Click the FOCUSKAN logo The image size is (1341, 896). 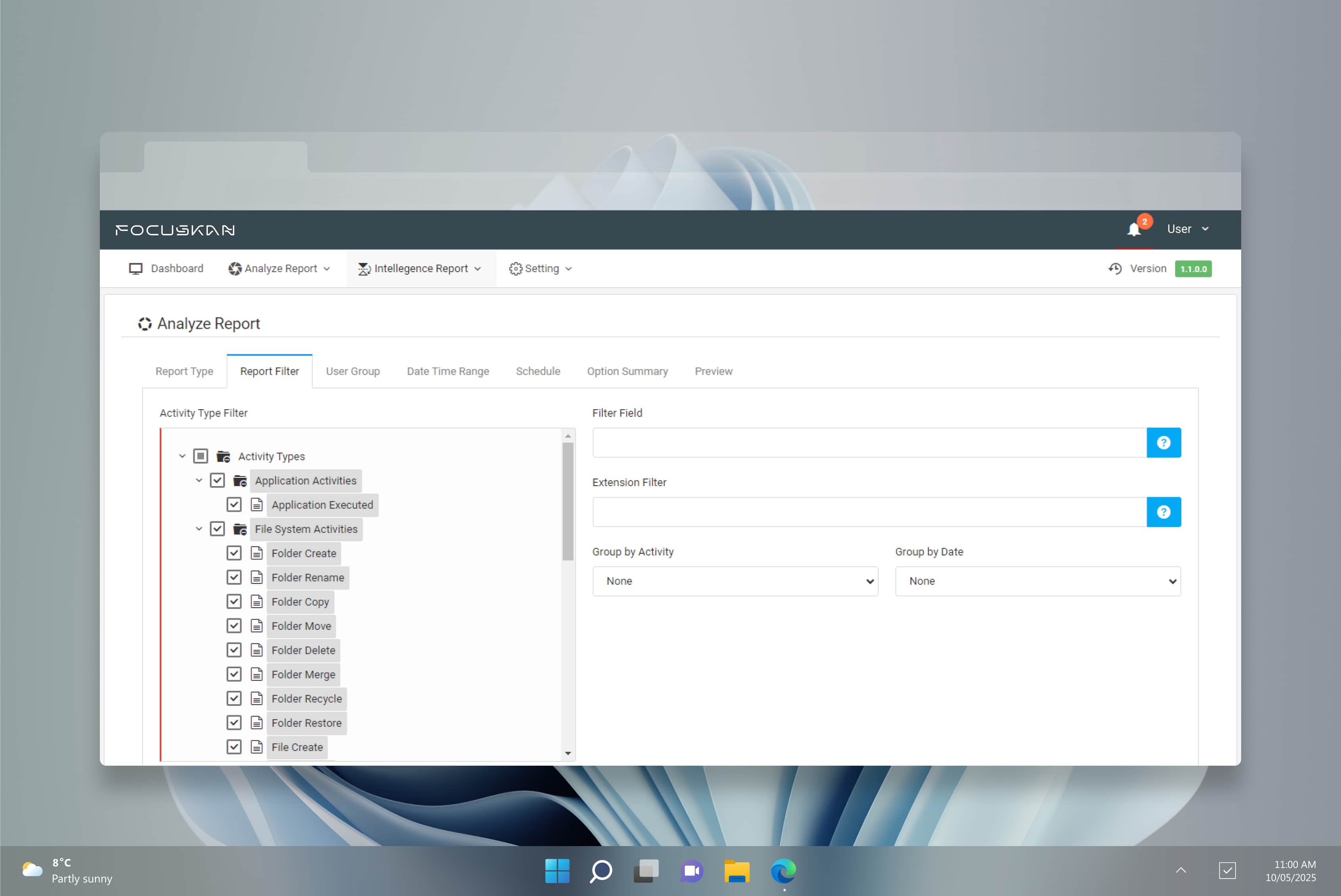(175, 230)
